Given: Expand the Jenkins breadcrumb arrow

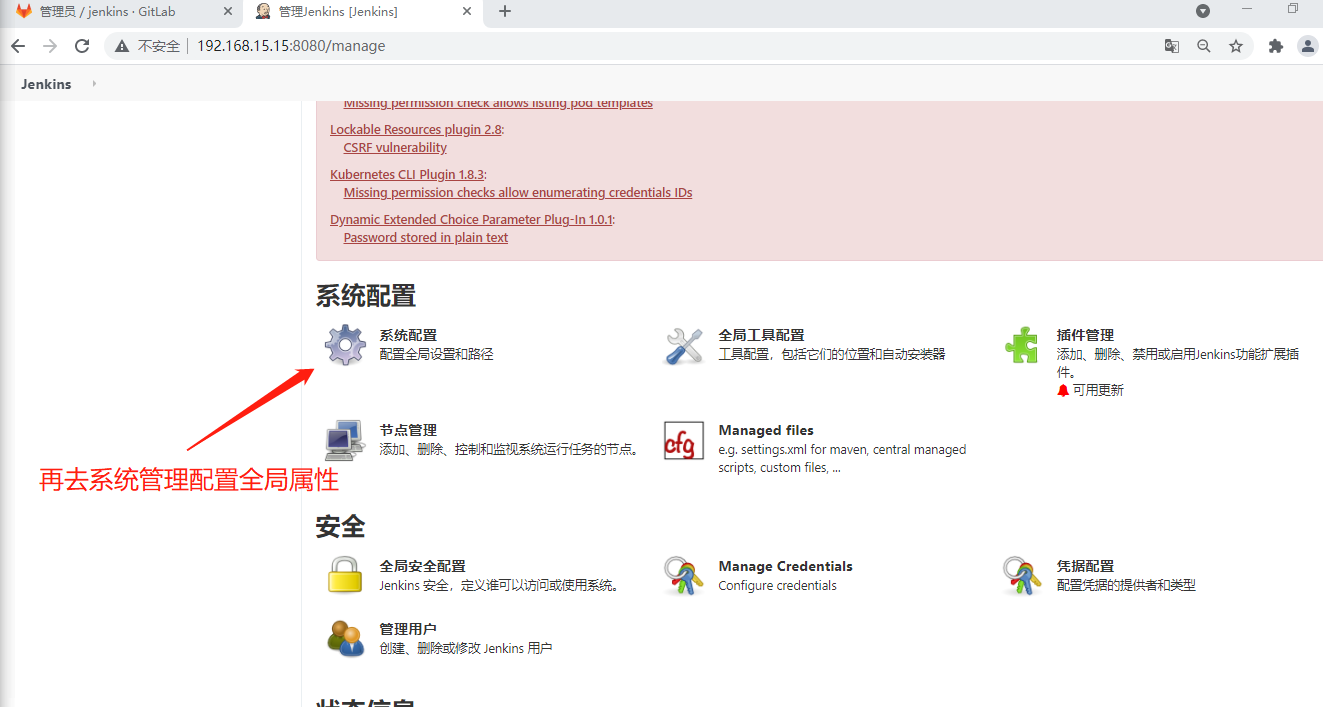Looking at the screenshot, I should coord(94,84).
